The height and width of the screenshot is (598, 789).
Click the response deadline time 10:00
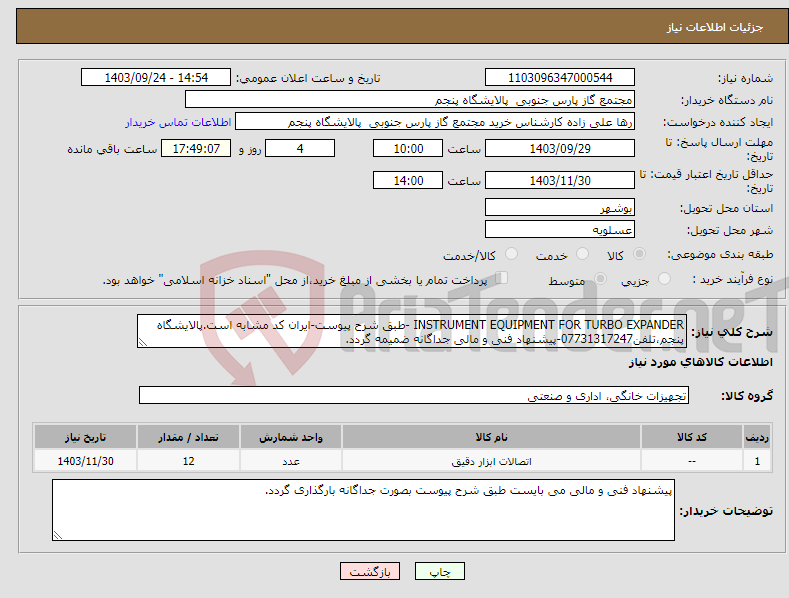click(x=408, y=148)
